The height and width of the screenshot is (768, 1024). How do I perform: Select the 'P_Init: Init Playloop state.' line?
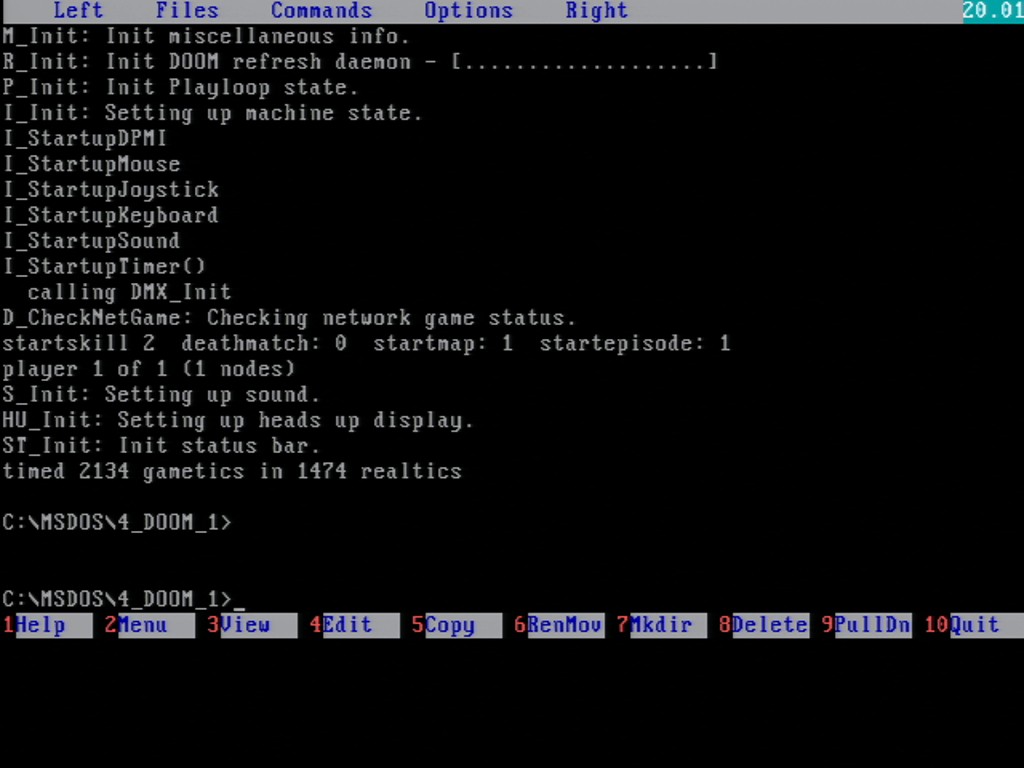click(180, 87)
